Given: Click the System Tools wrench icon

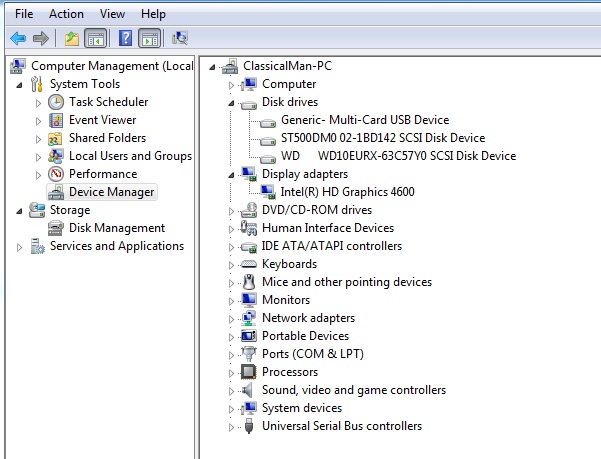Looking at the screenshot, I should click(37, 84).
